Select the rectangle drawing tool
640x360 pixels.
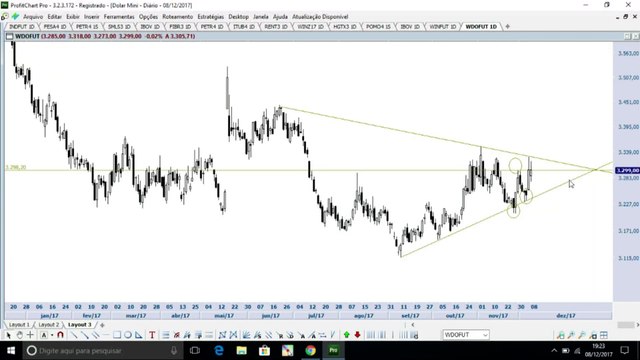[x=117, y=335]
